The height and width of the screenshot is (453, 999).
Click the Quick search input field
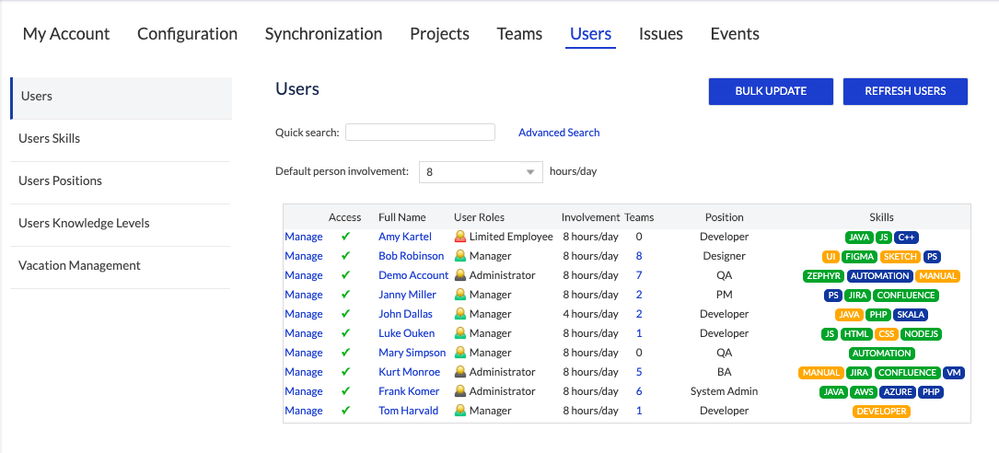[420, 132]
